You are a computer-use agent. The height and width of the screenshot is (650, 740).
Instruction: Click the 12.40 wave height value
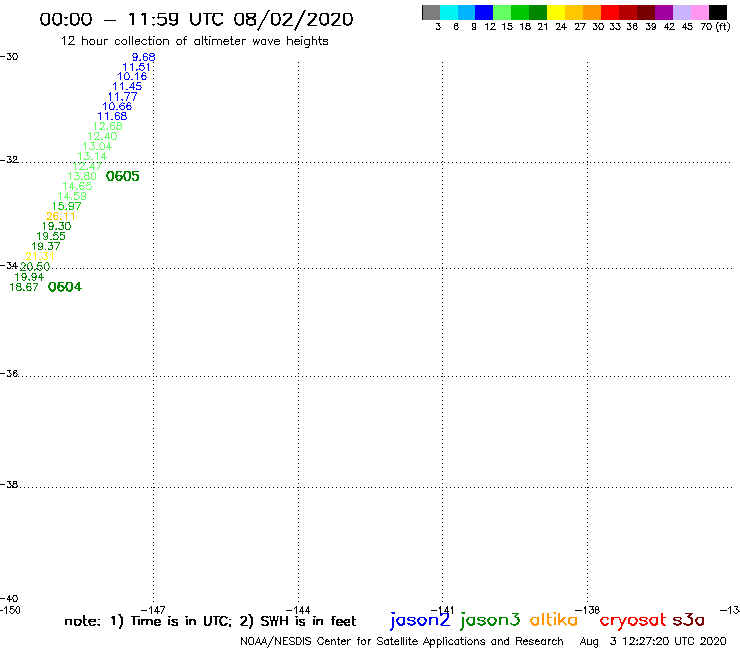[102, 136]
